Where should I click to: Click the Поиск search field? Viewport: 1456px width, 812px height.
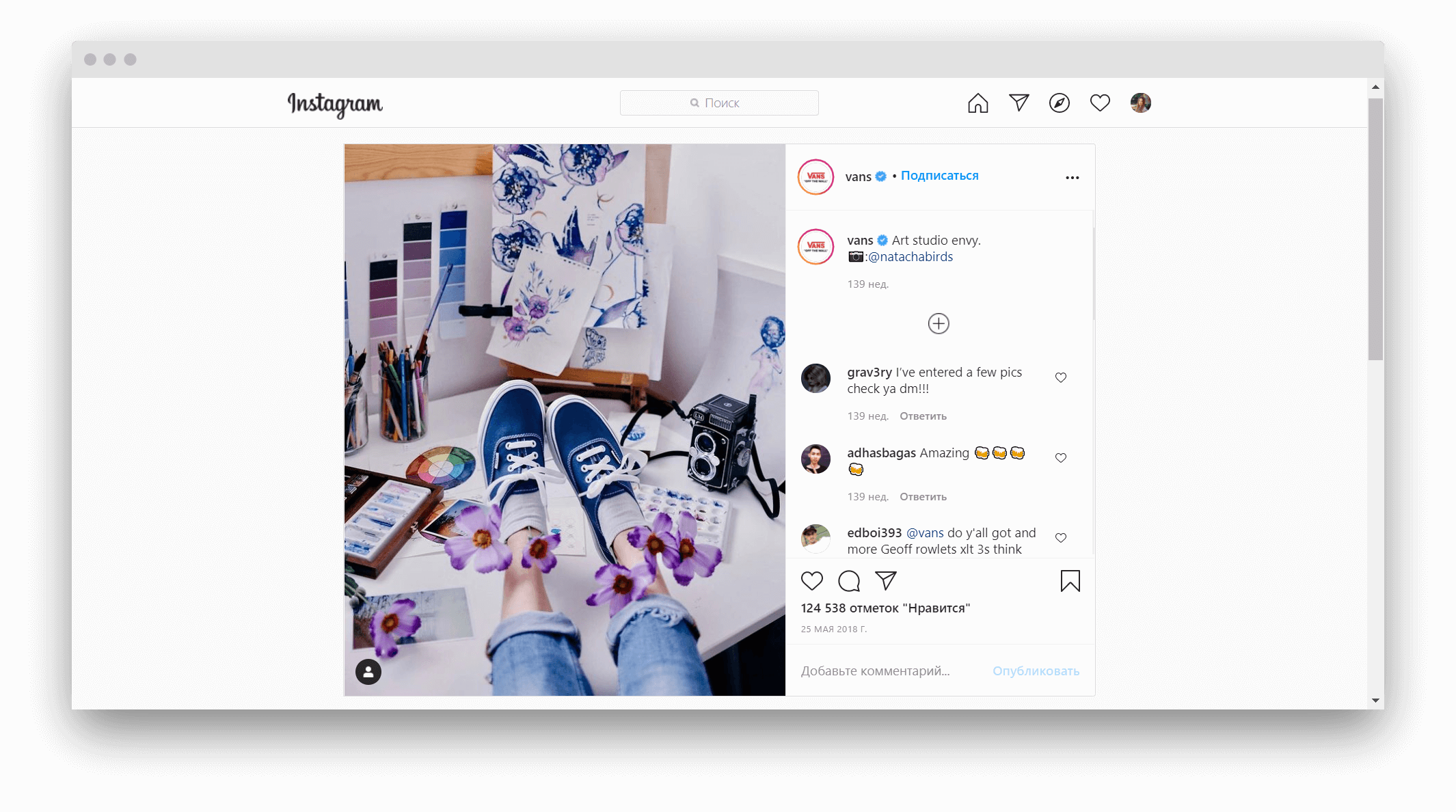[x=719, y=103]
